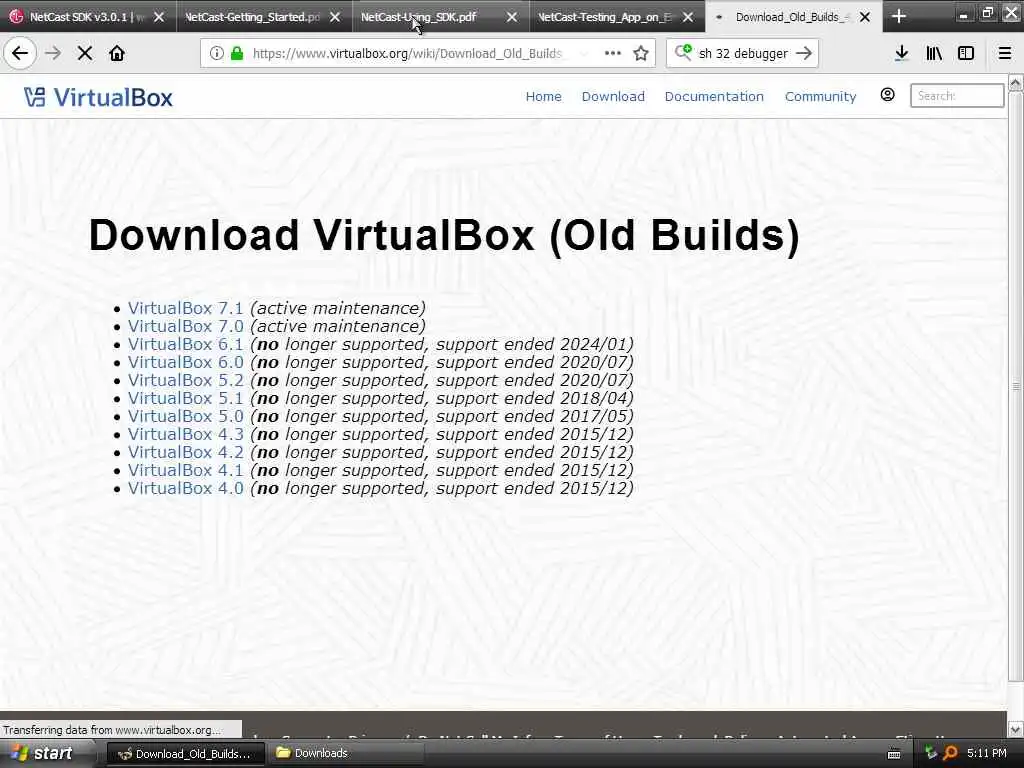
Task: Click the keyboard icon in taskbar
Action: click(894, 754)
